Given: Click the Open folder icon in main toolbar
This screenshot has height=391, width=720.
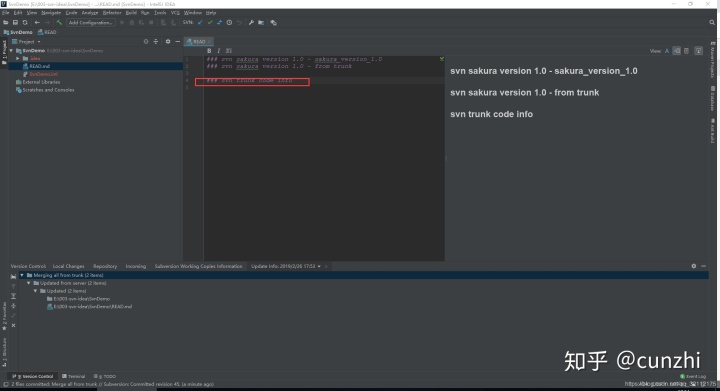Looking at the screenshot, I should [x=6, y=22].
